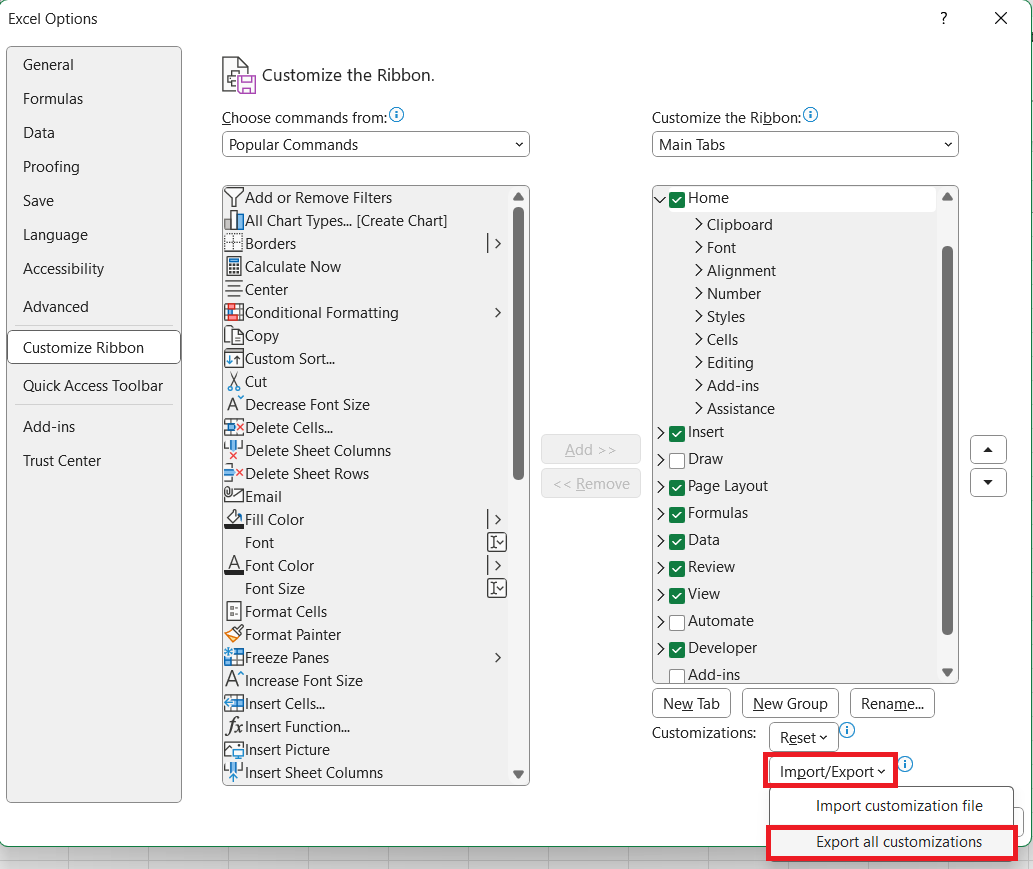Click the Delete Sheet Rows icon
The height and width of the screenshot is (869, 1033).
[234, 473]
